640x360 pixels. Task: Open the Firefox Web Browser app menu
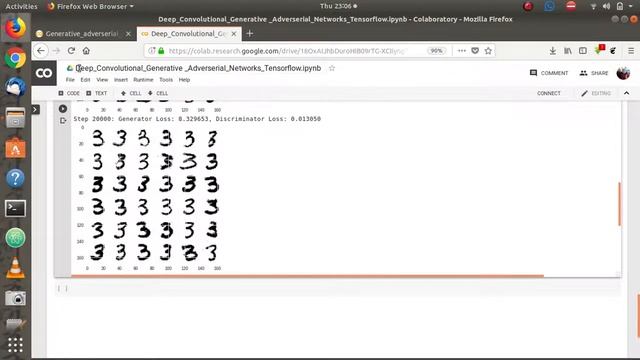pos(91,6)
